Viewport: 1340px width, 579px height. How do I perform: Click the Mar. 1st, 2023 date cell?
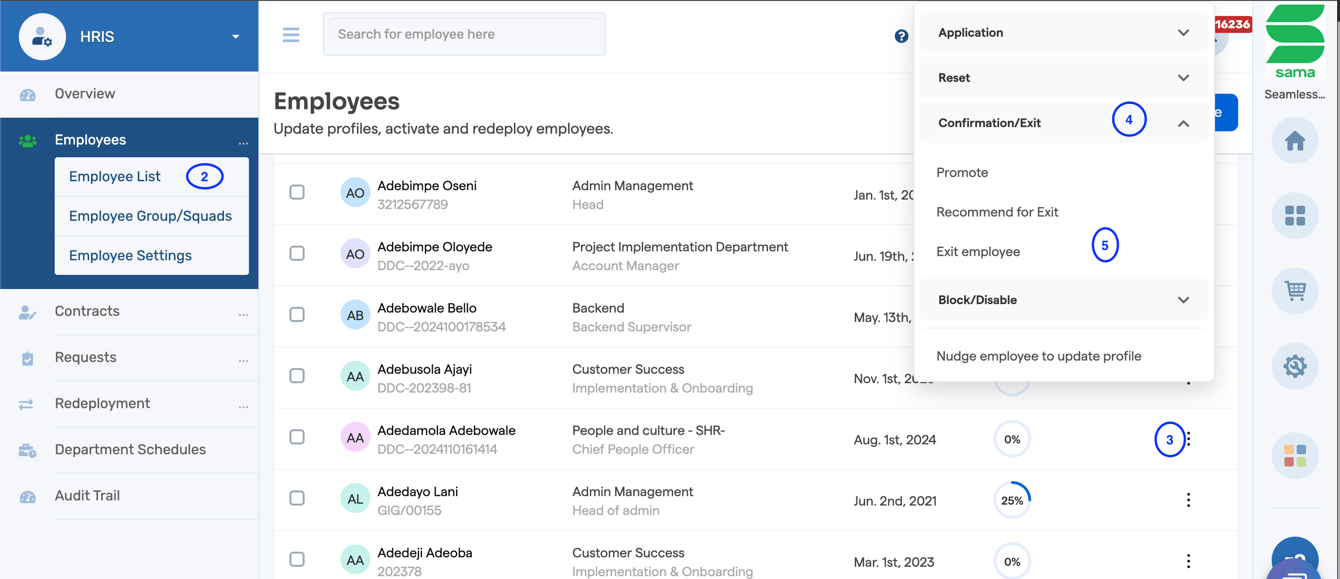(895, 561)
